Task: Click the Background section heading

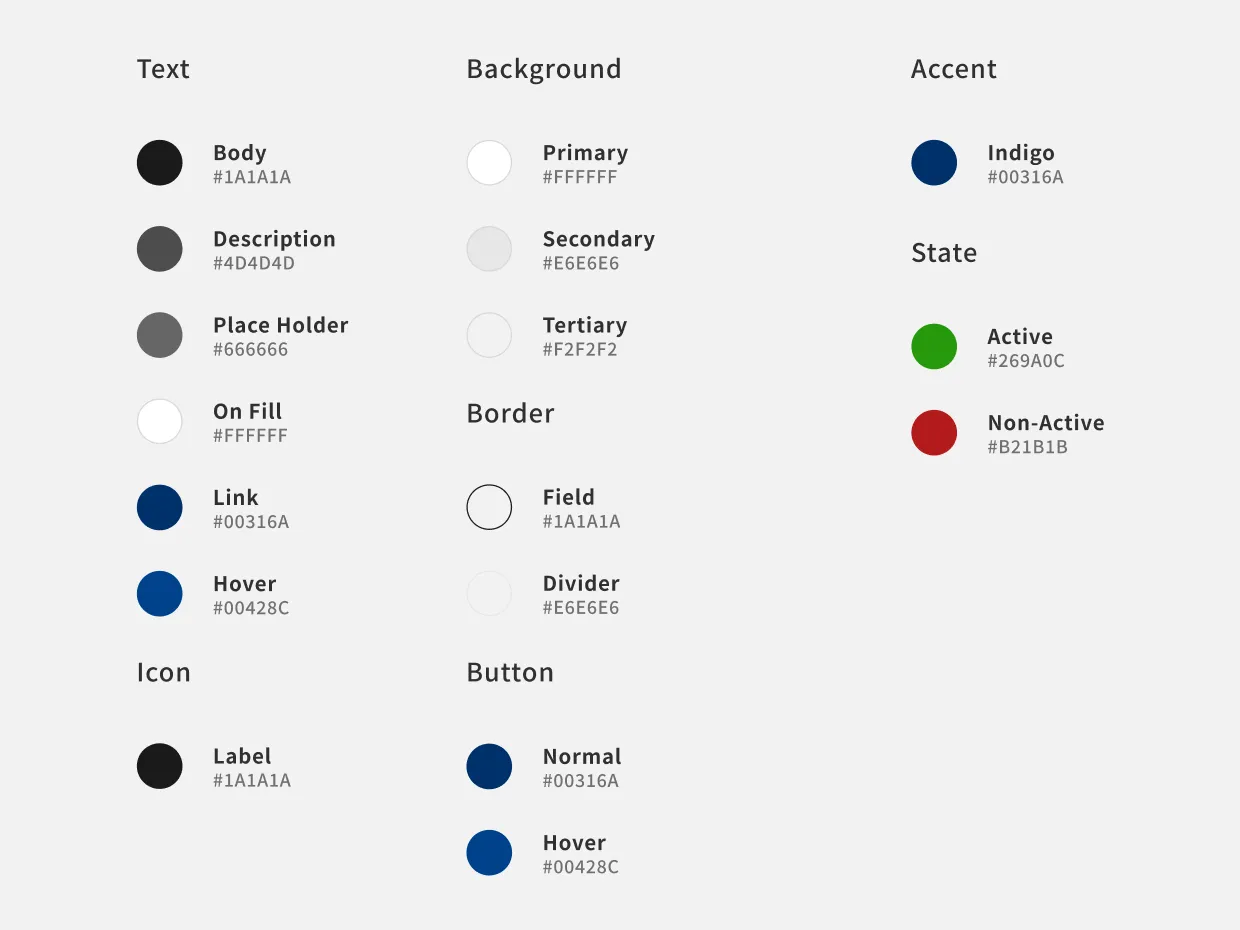Action: pyautogui.click(x=544, y=69)
